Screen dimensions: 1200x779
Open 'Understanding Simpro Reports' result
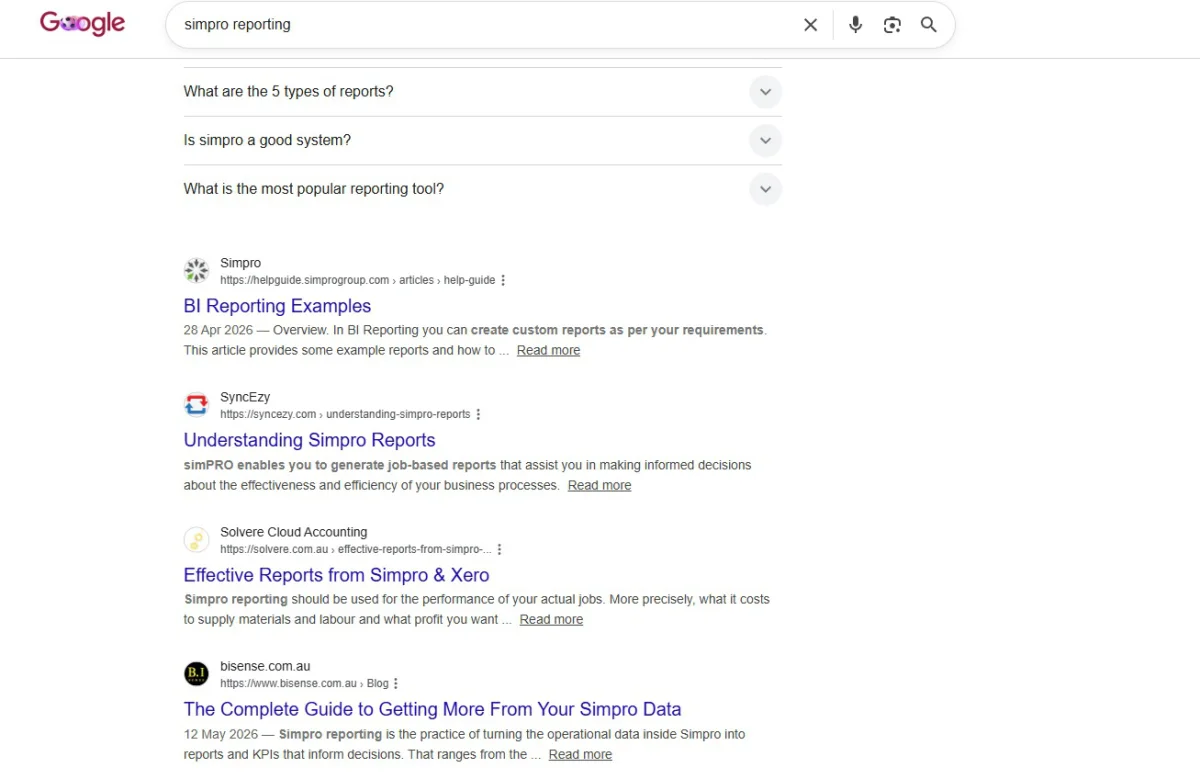tap(309, 440)
